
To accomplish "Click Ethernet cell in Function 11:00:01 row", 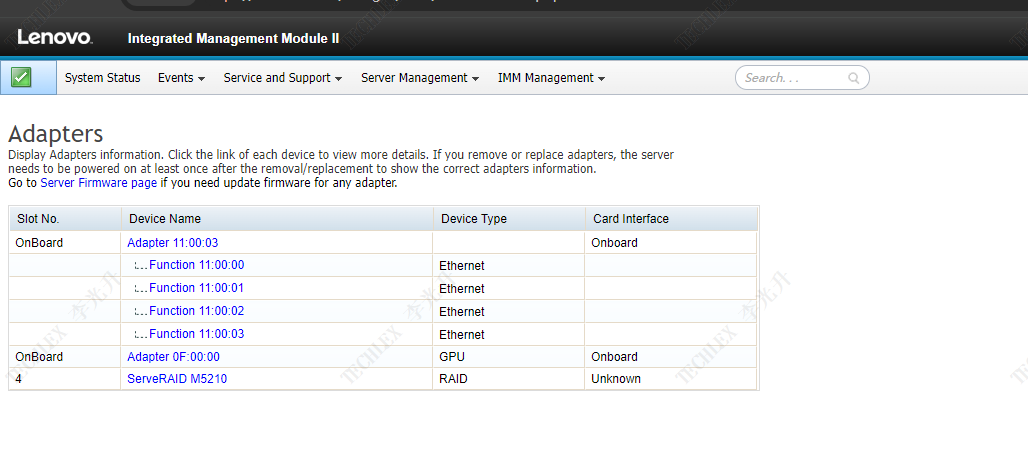I will (x=509, y=289).
